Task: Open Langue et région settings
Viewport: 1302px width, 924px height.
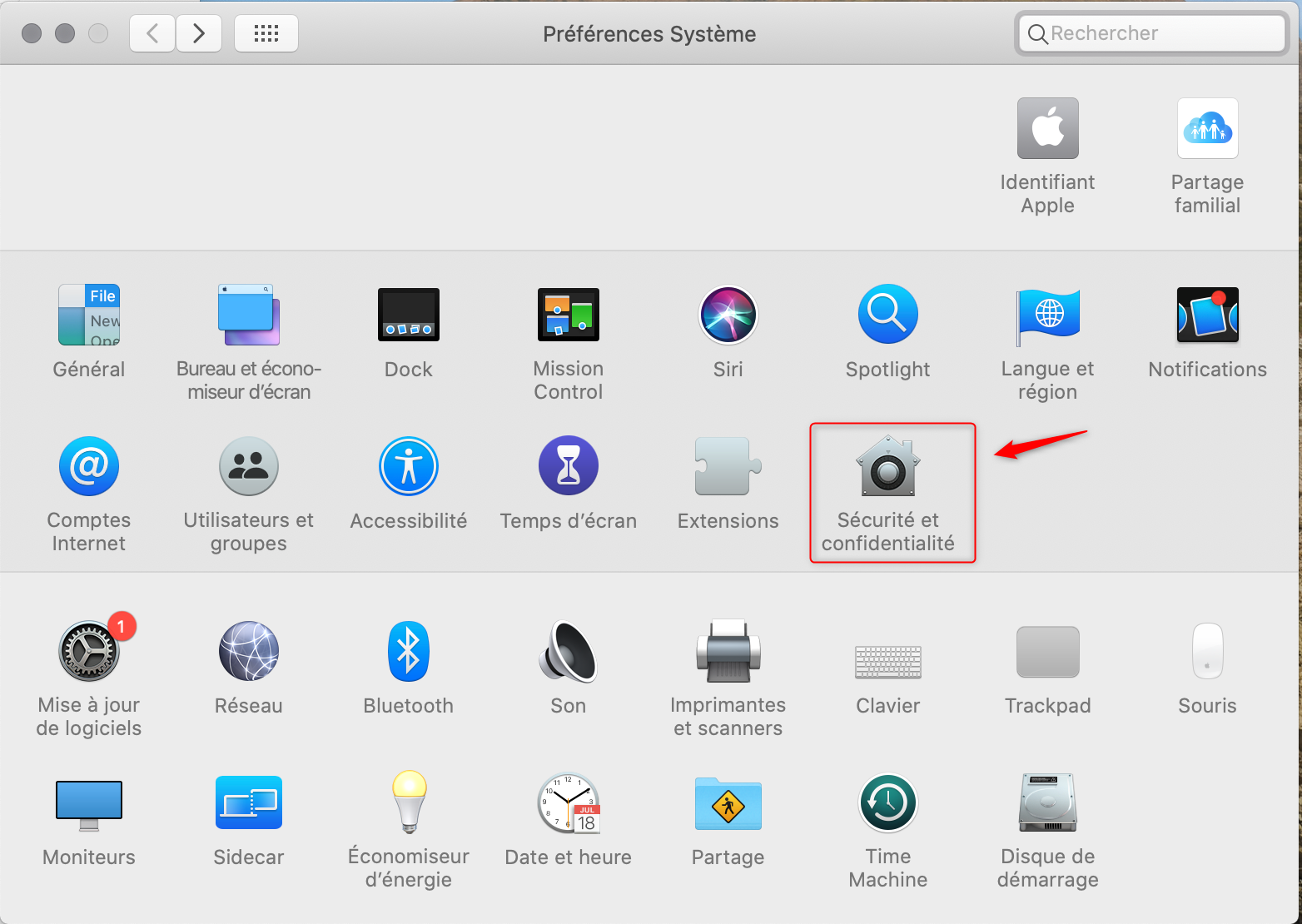Action: click(1047, 315)
